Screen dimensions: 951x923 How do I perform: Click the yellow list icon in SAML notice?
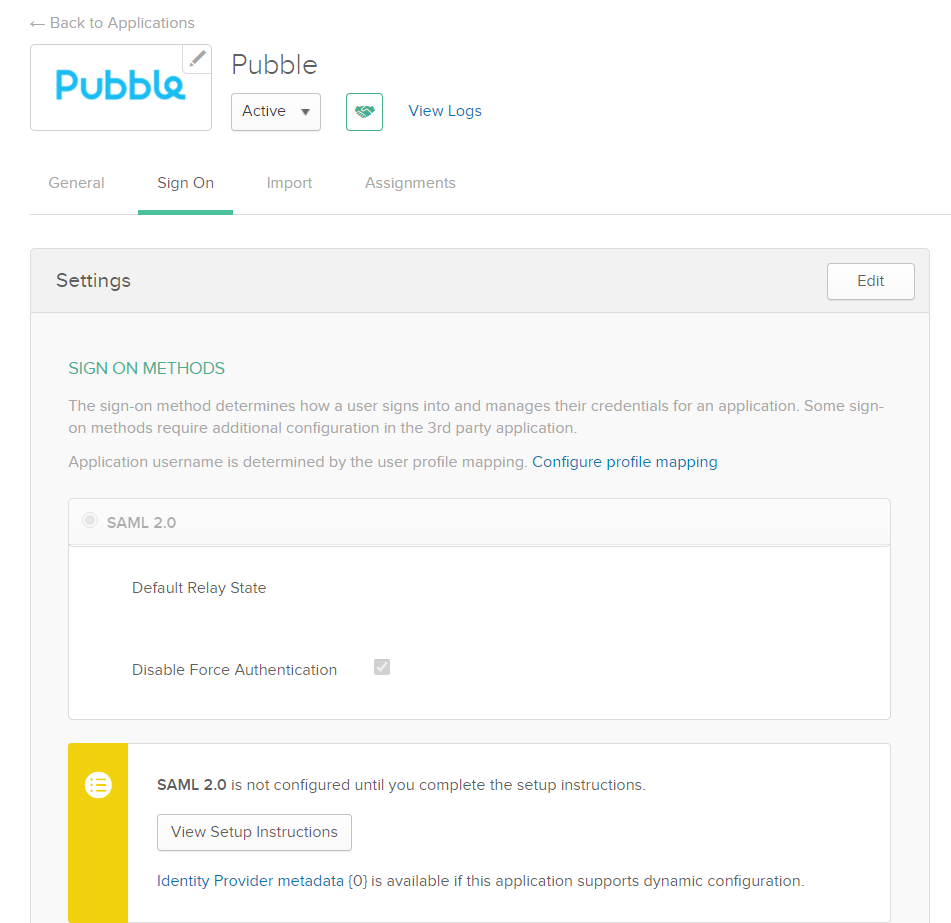click(x=98, y=785)
